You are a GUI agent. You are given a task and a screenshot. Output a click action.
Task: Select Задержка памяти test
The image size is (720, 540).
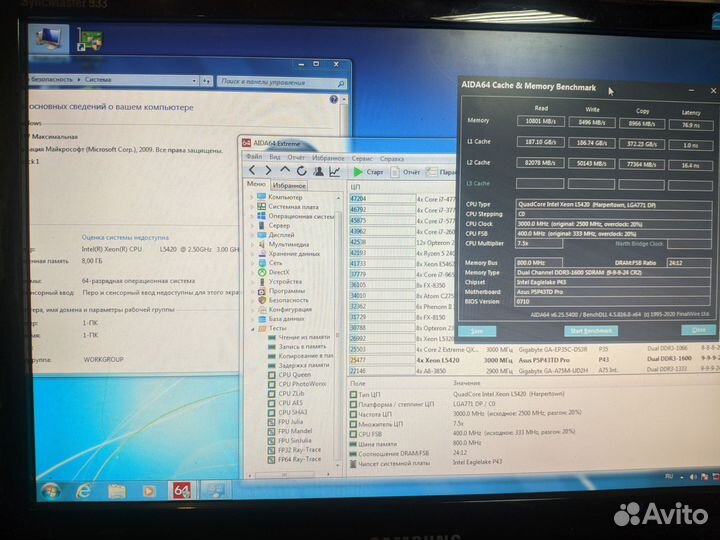coord(304,365)
